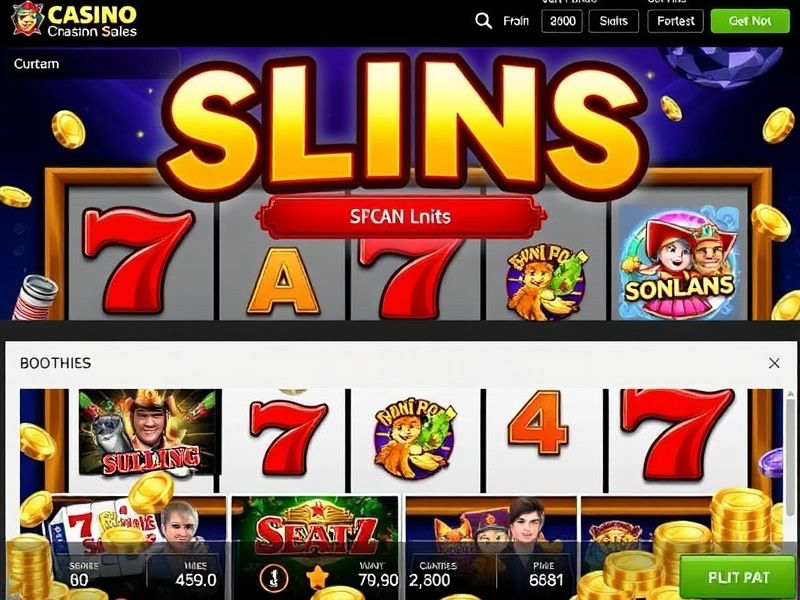This screenshot has height=600, width=800.
Task: Select the orange A reel symbol
Action: (283, 281)
